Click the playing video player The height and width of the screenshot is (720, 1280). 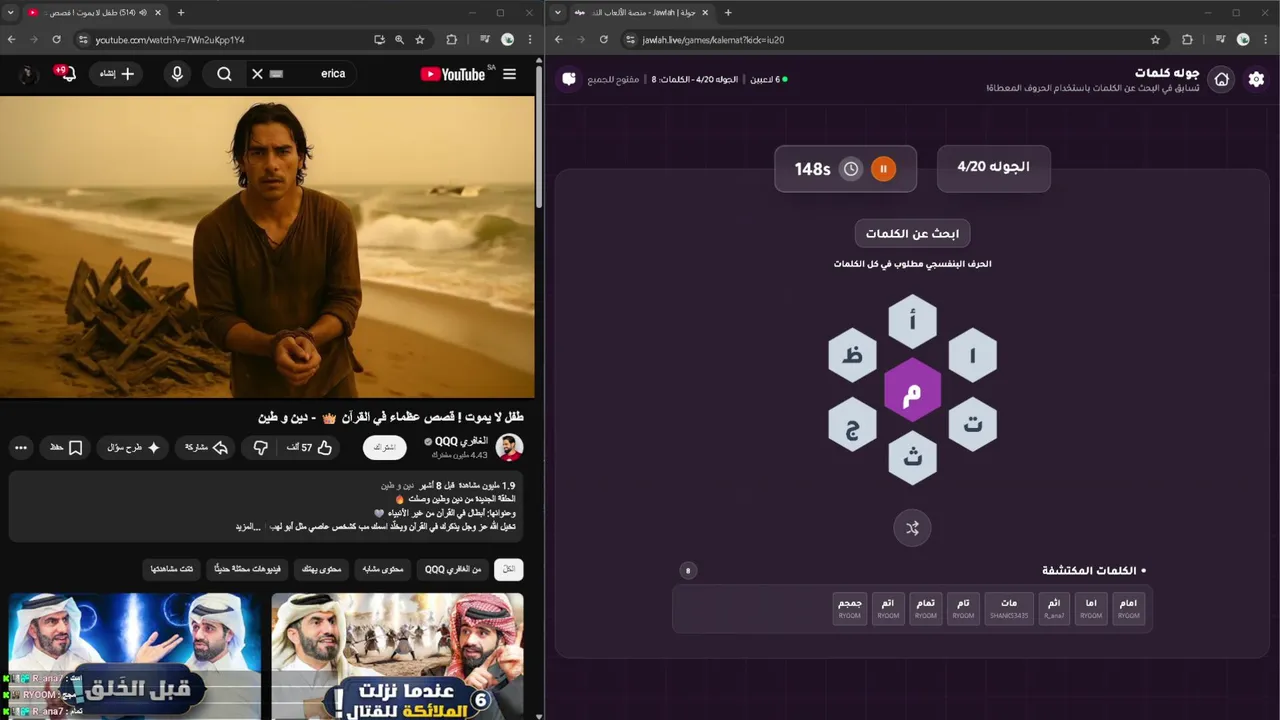(267, 247)
